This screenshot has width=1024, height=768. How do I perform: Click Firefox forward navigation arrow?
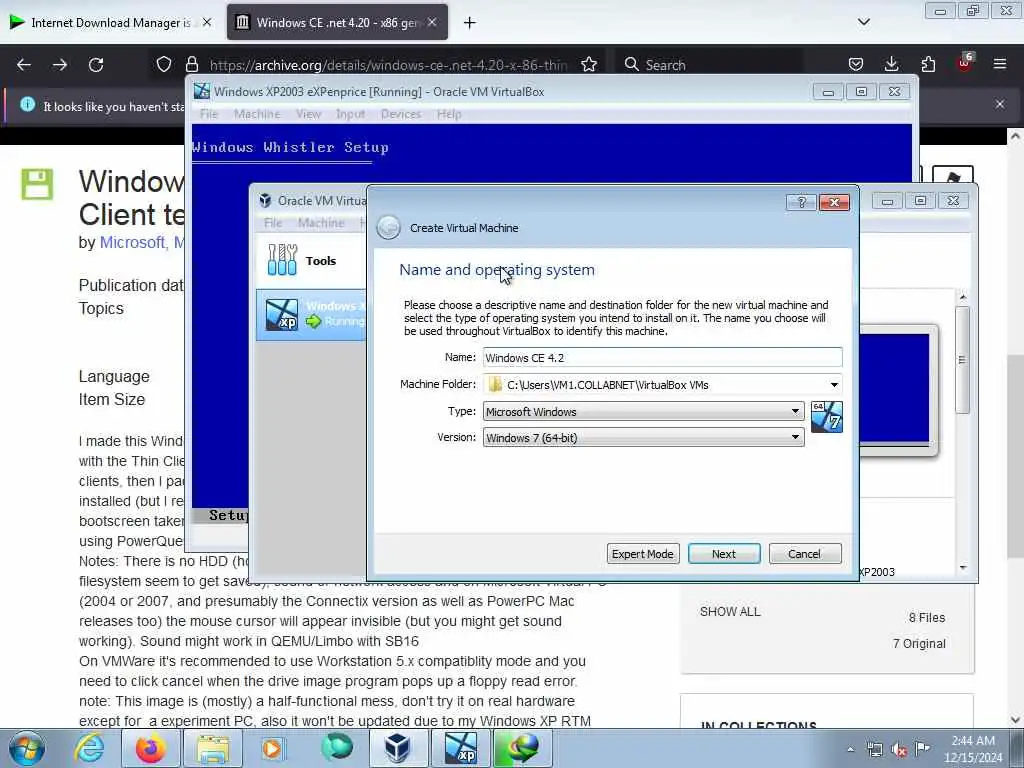tap(60, 65)
